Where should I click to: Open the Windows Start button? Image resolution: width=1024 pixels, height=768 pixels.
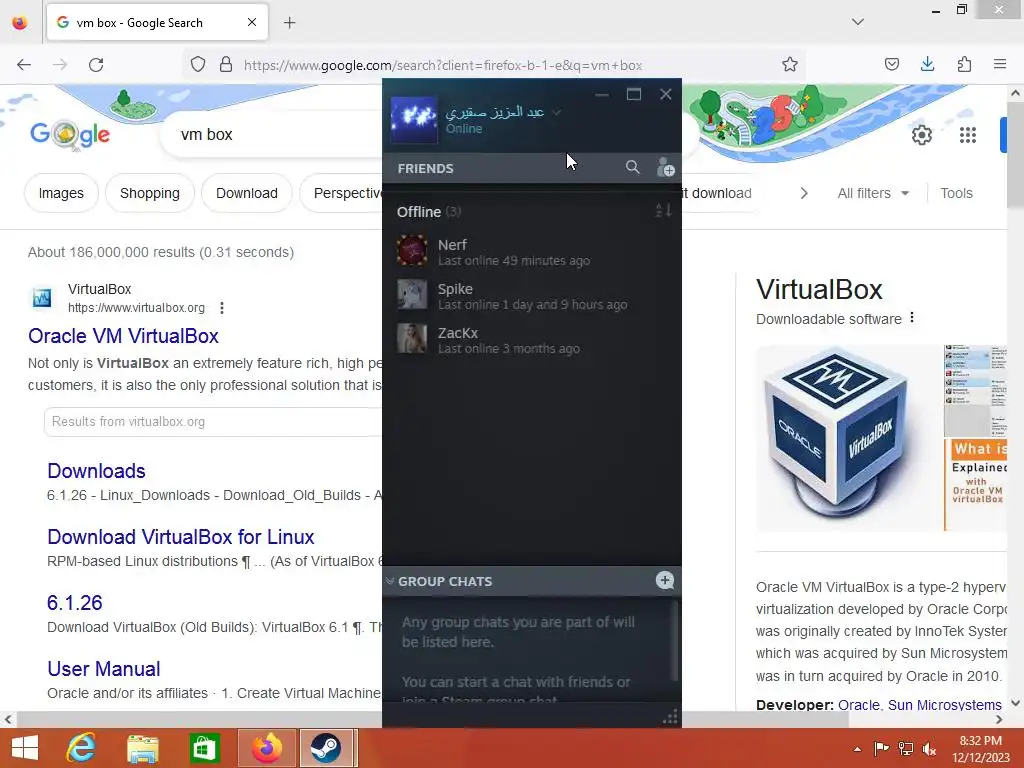tap(25, 748)
